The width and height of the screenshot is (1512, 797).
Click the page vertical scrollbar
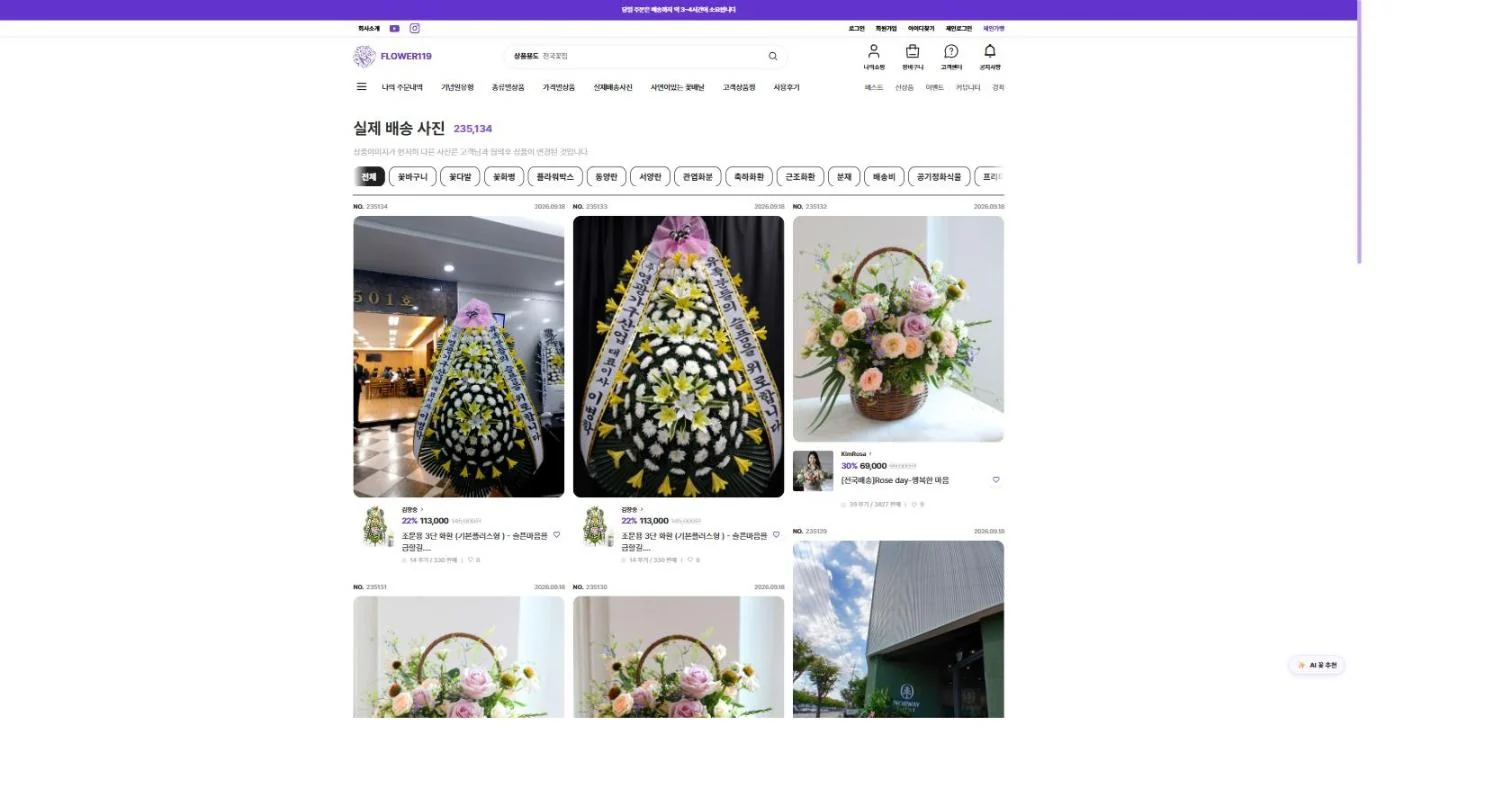tap(1360, 132)
